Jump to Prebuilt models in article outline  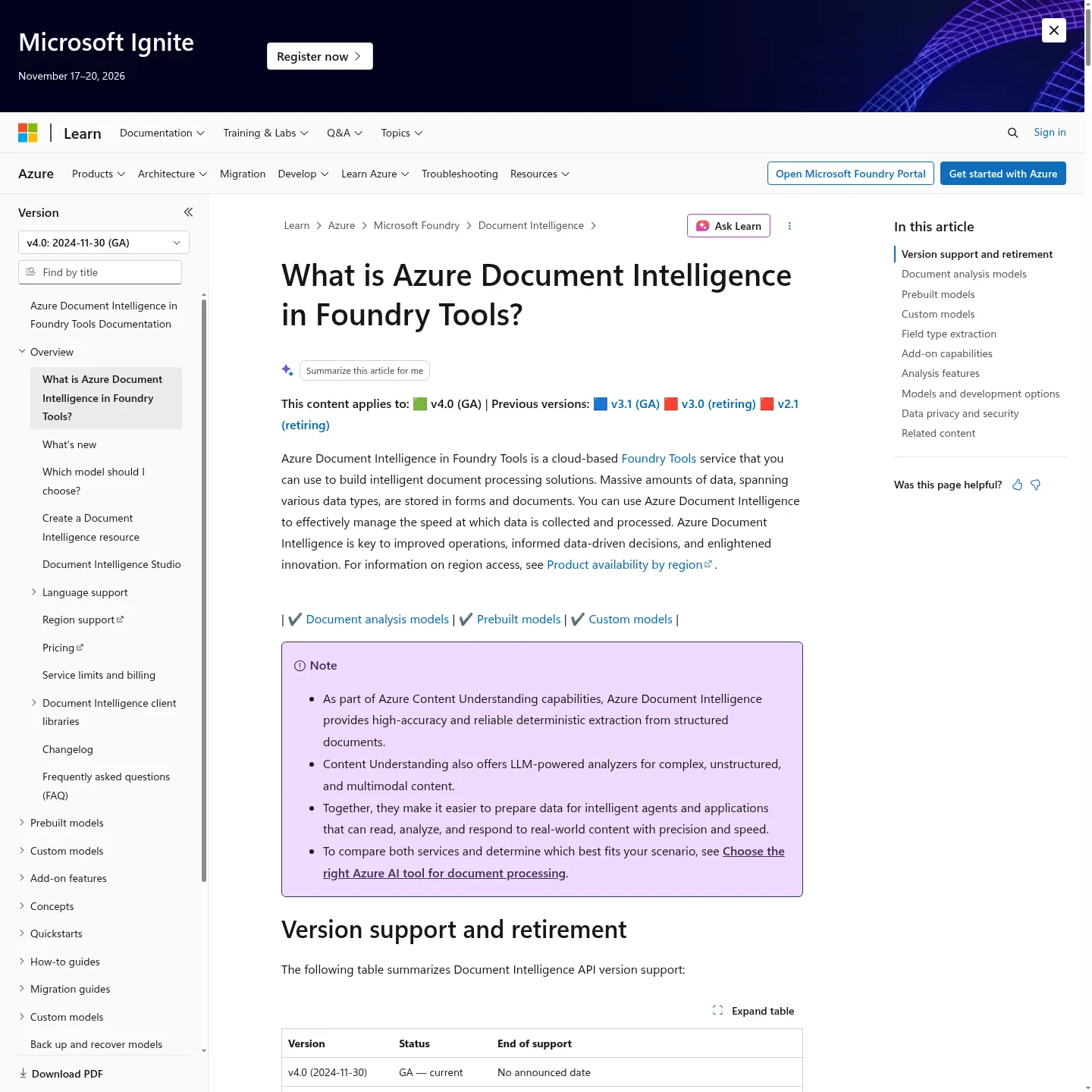click(x=938, y=294)
